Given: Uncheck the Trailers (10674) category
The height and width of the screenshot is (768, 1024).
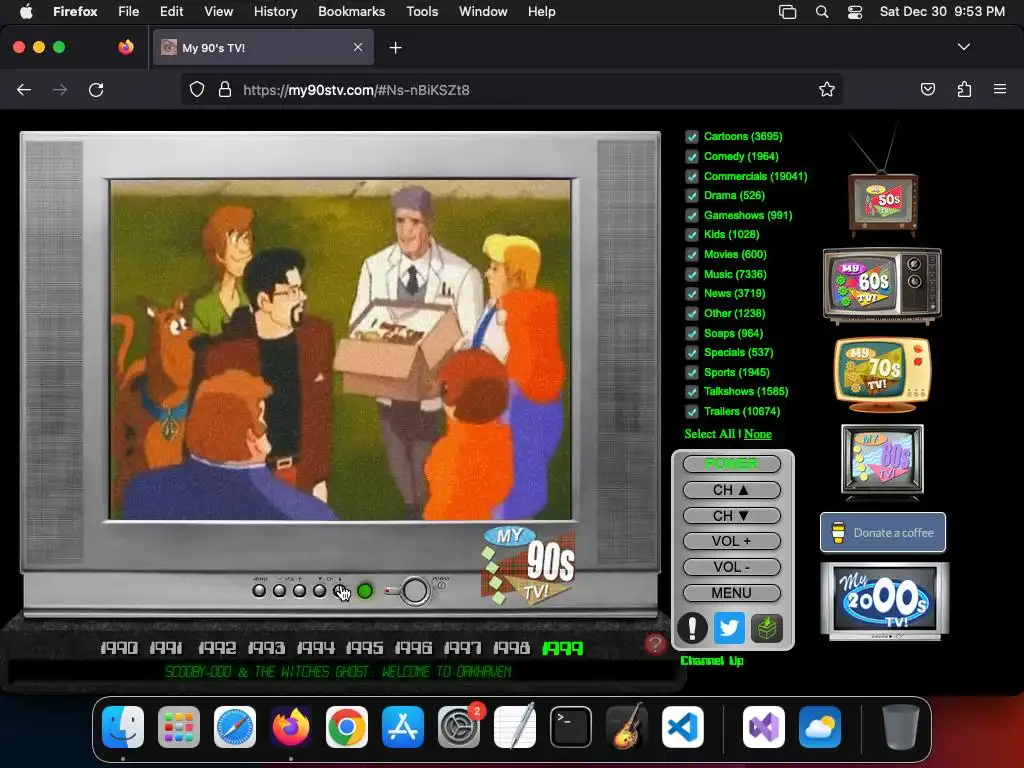Looking at the screenshot, I should pos(692,411).
